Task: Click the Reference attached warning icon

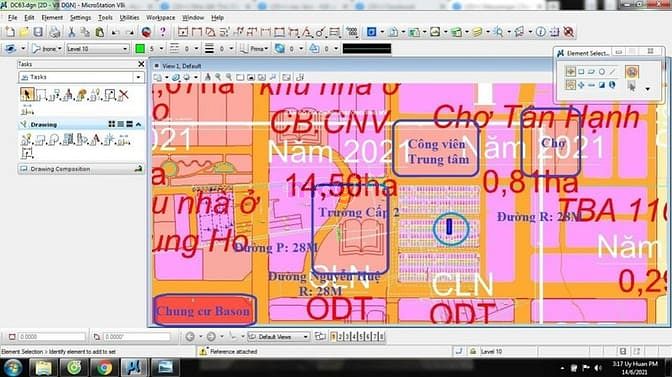Action: coord(203,351)
